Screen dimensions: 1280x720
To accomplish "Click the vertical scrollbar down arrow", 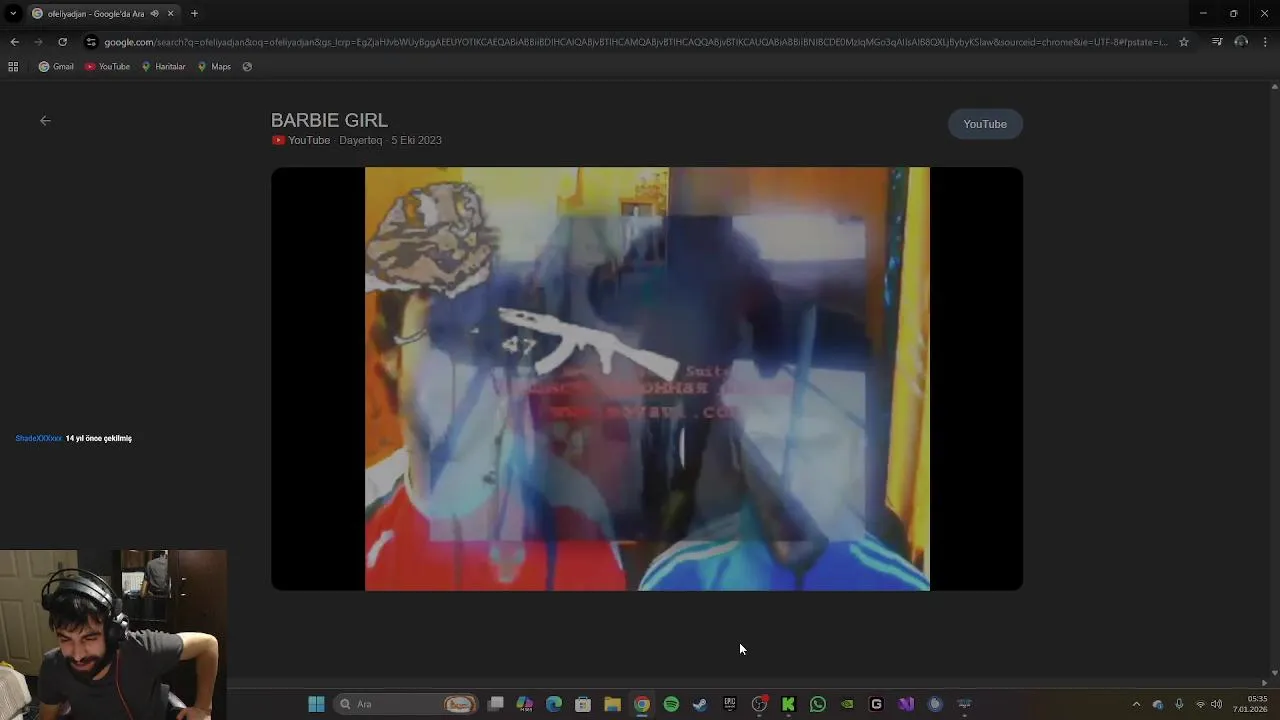I will 1274,673.
